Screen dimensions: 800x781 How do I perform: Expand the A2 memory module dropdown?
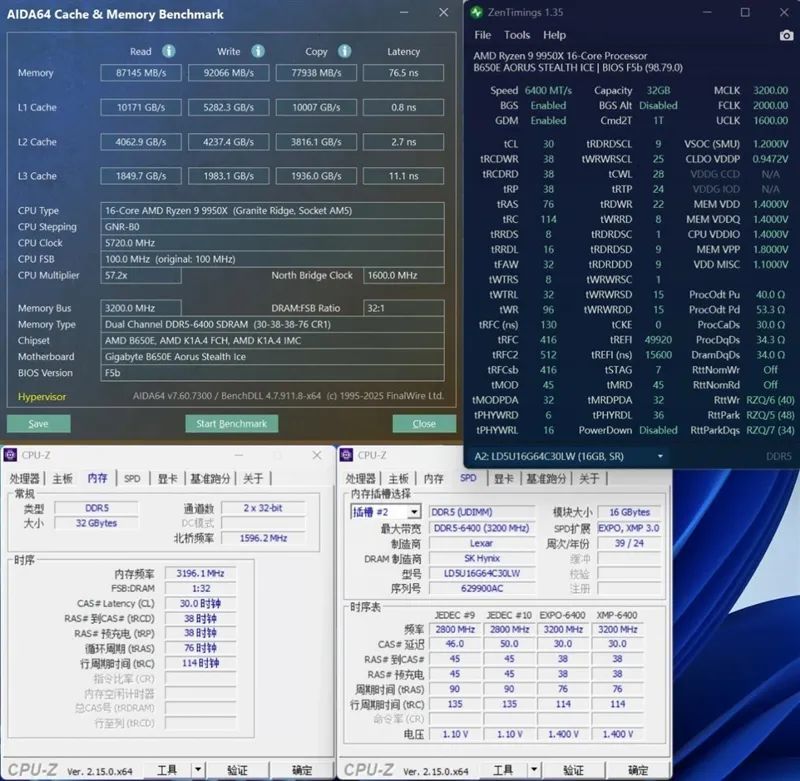pyautogui.click(x=660, y=456)
